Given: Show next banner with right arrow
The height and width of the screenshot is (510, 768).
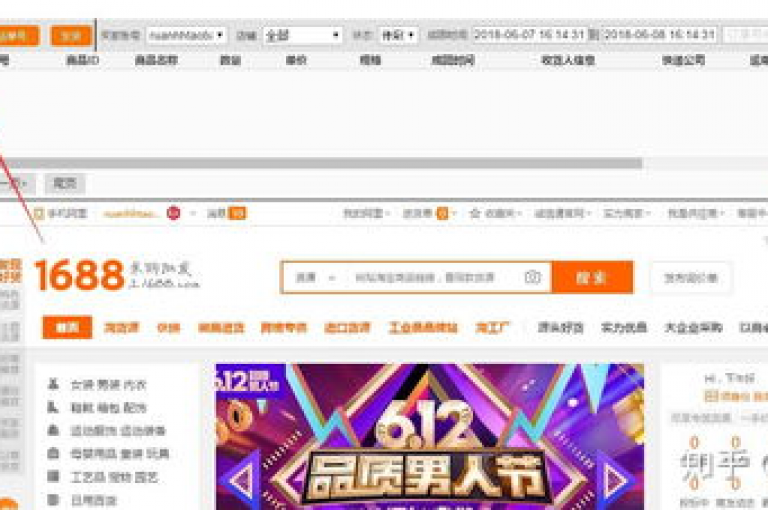Looking at the screenshot, I should click(x=615, y=480).
